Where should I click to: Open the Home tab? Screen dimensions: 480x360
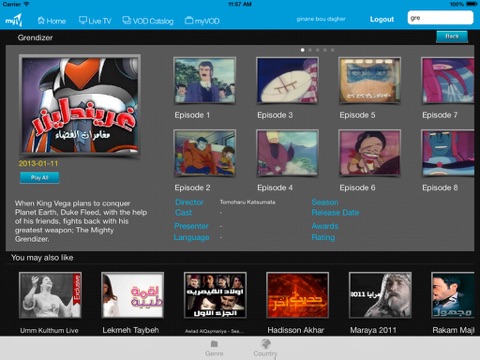tap(51, 21)
